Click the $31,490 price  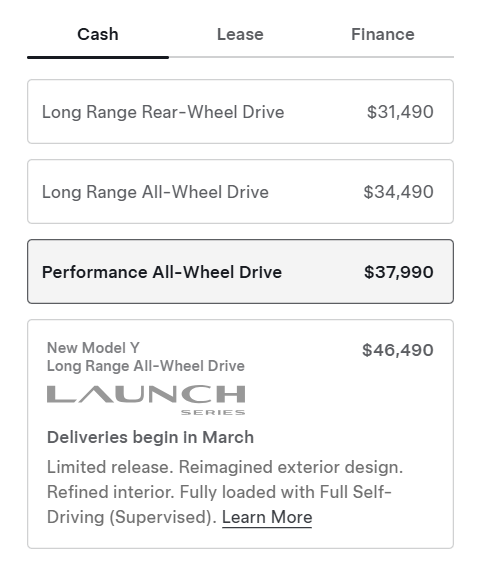(x=400, y=112)
